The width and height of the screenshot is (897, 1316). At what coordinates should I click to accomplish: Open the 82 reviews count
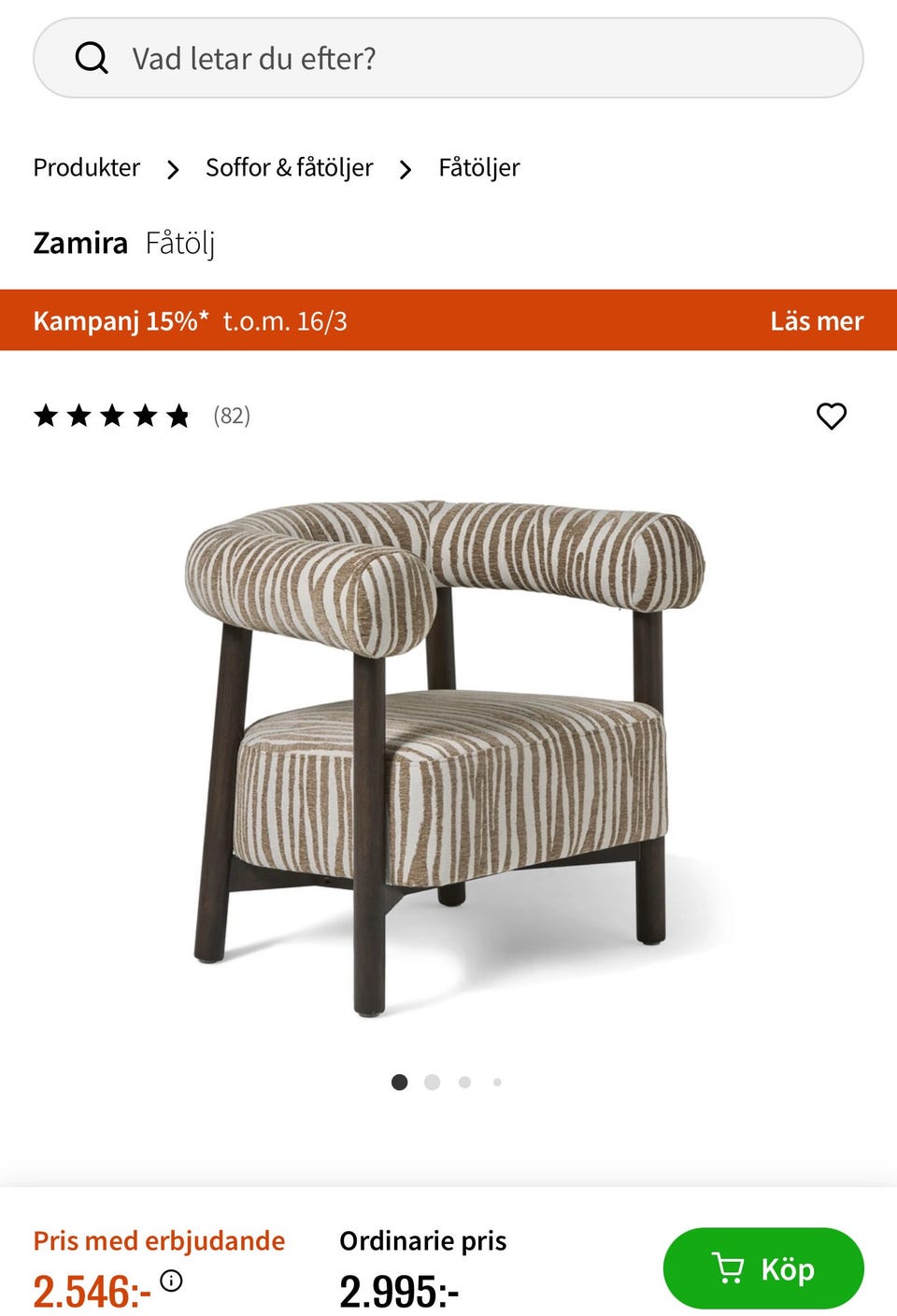point(232,415)
